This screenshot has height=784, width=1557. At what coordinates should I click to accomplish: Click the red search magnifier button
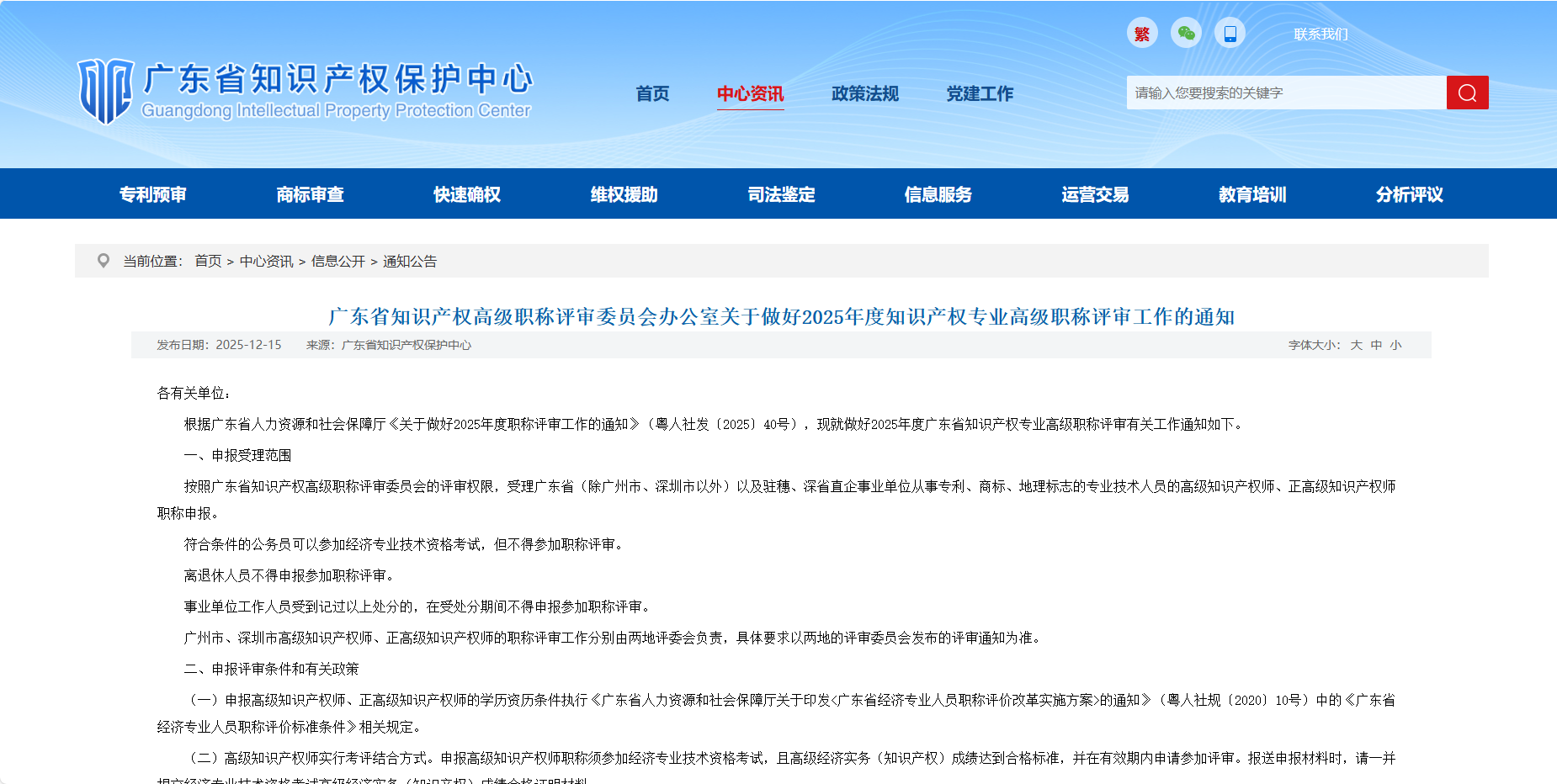click(x=1467, y=93)
